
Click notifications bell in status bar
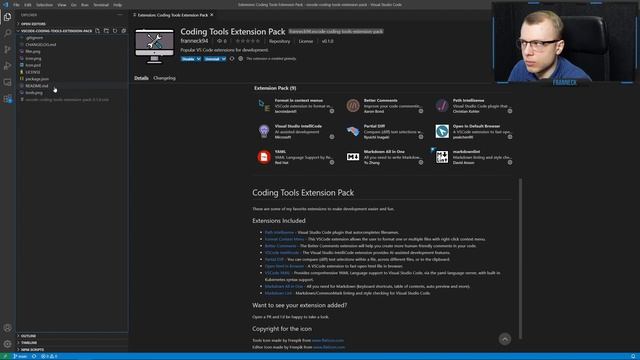click(633, 356)
